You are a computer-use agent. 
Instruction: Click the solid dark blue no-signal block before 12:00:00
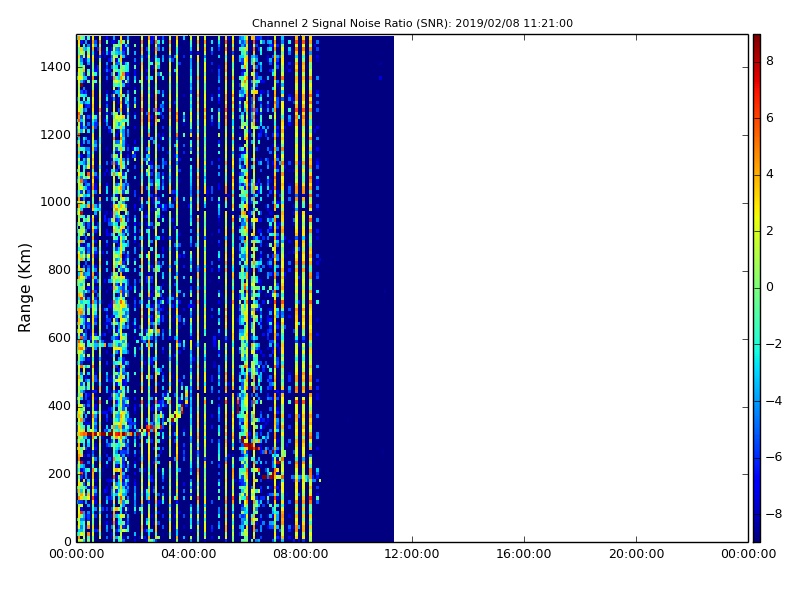357,288
